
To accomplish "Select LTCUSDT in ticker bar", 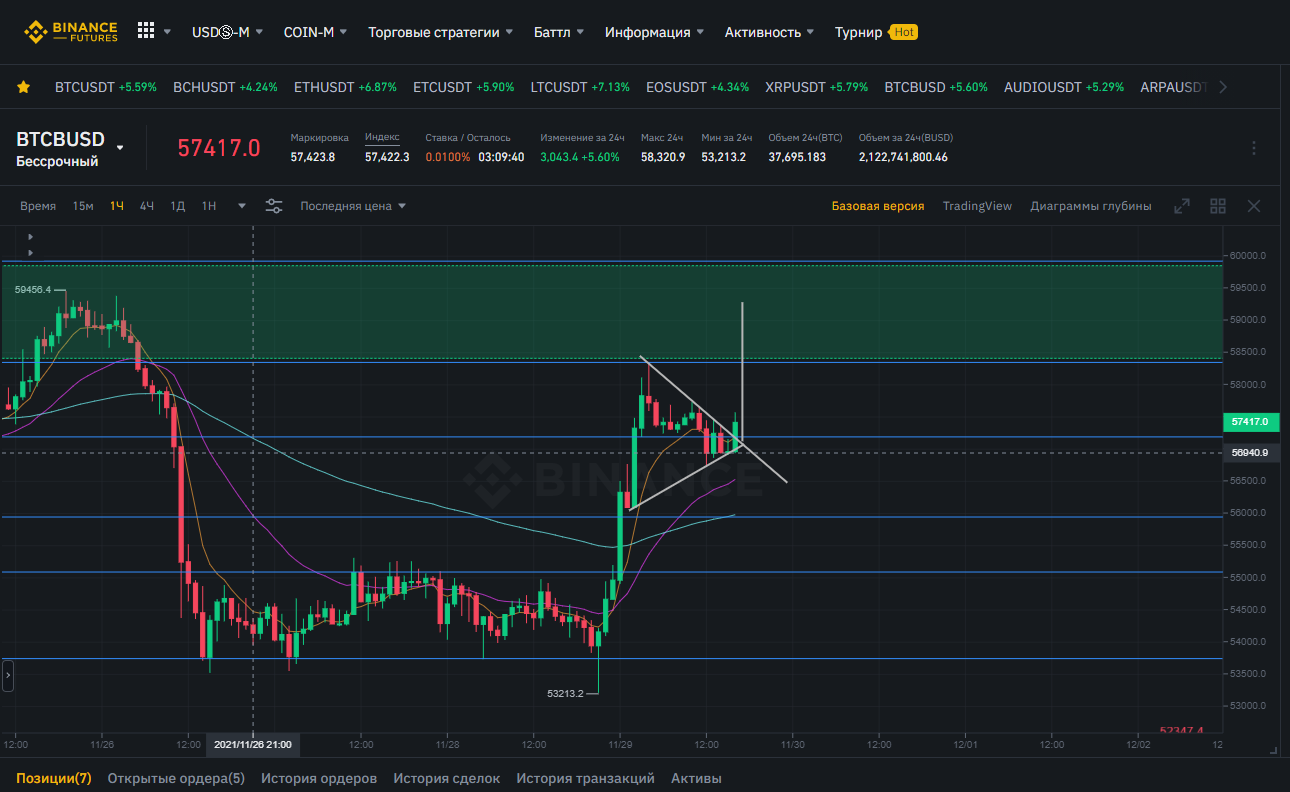I will click(580, 87).
